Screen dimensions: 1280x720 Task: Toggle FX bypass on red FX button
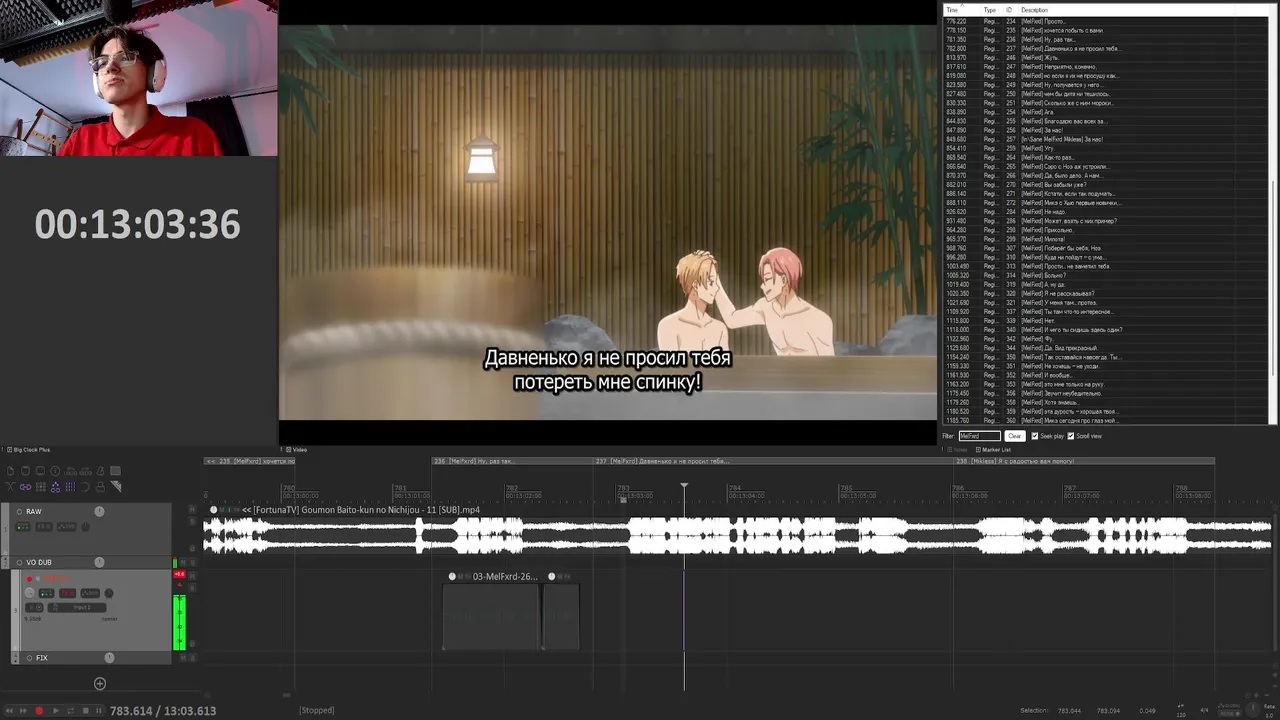tap(68, 593)
